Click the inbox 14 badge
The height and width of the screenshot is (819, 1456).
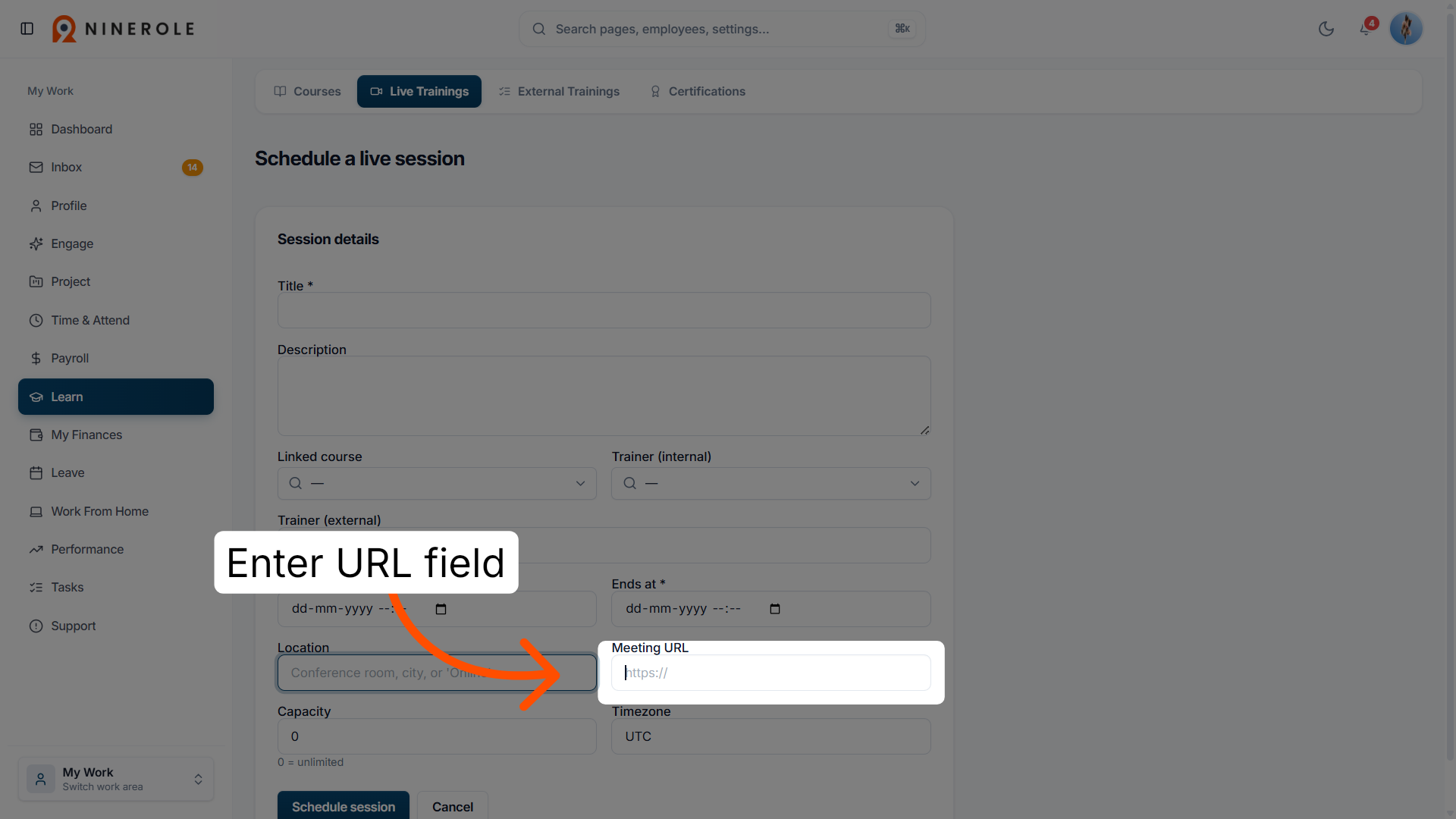193,168
